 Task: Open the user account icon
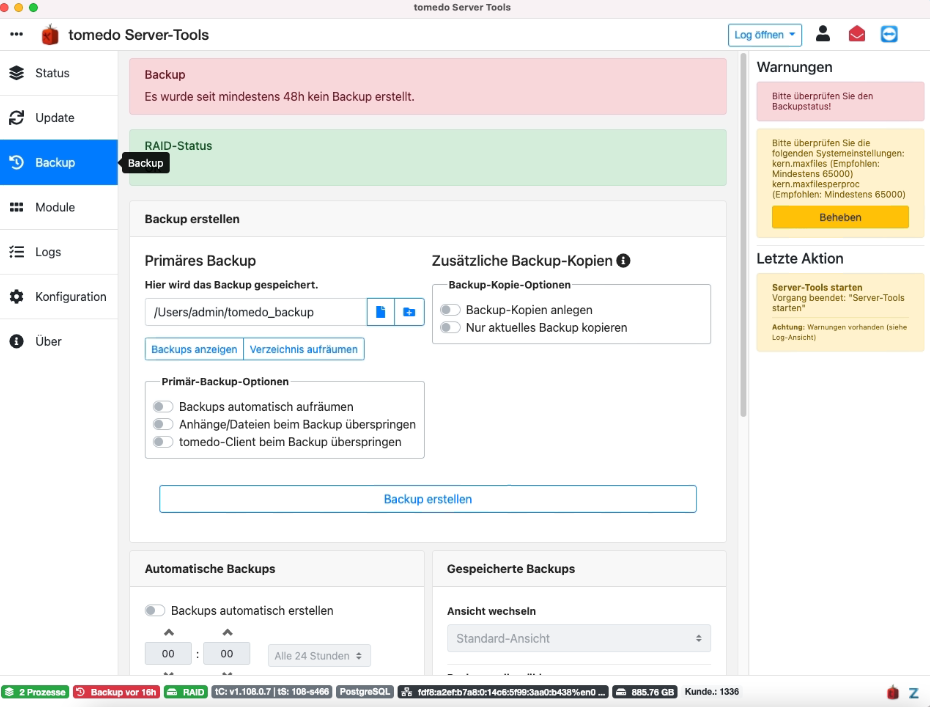click(823, 34)
